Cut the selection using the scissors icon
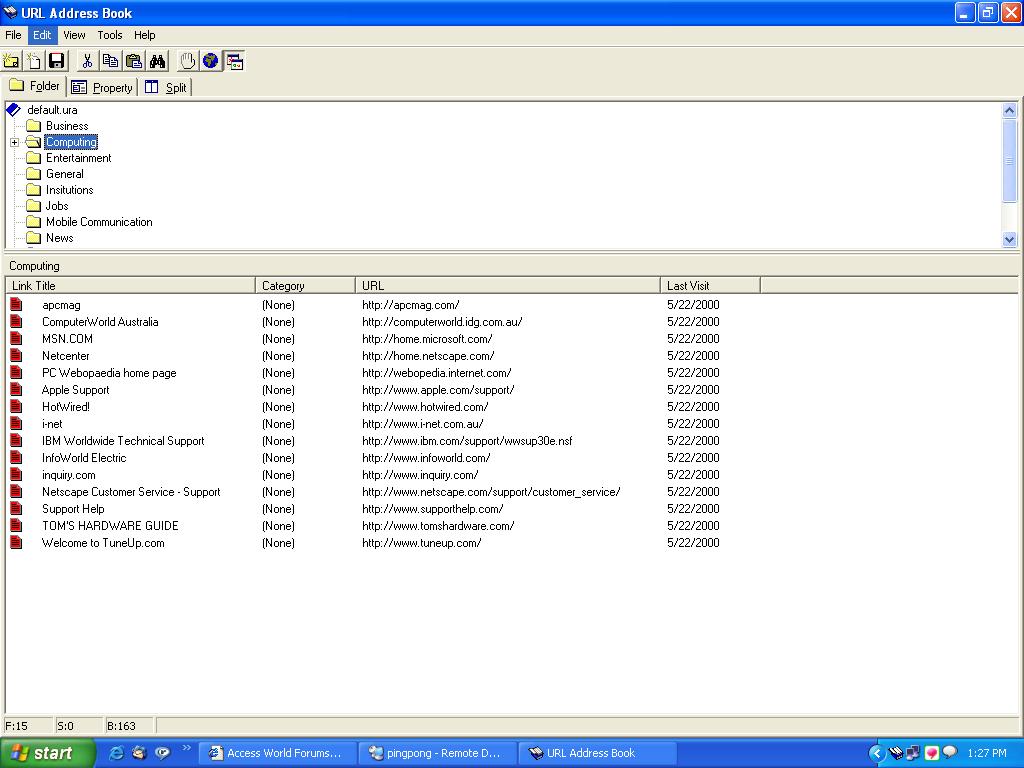Viewport: 1024px width, 768px height. pyautogui.click(x=87, y=61)
